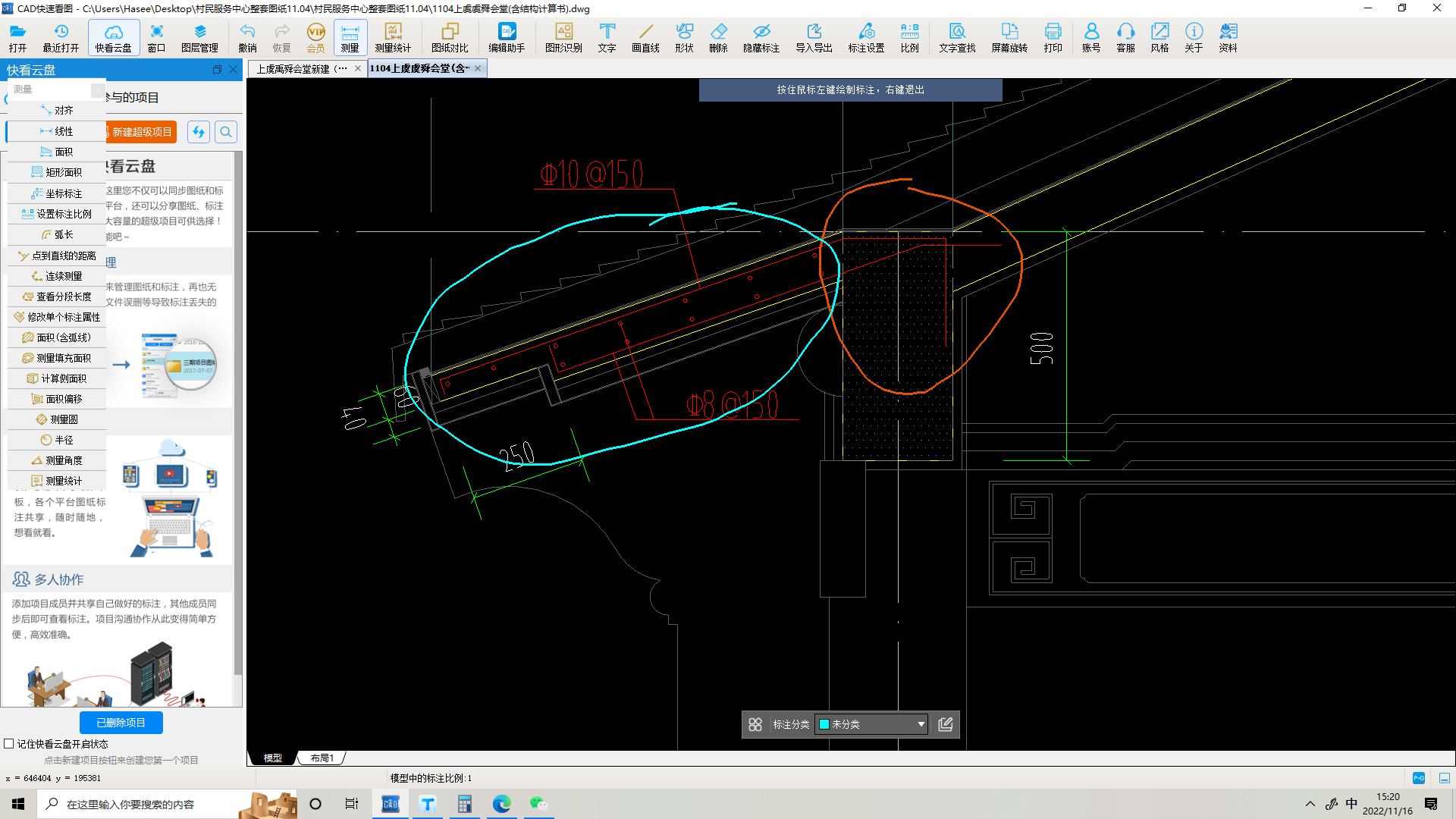Change the 风格 theme style
The width and height of the screenshot is (1456, 819).
click(x=1159, y=37)
